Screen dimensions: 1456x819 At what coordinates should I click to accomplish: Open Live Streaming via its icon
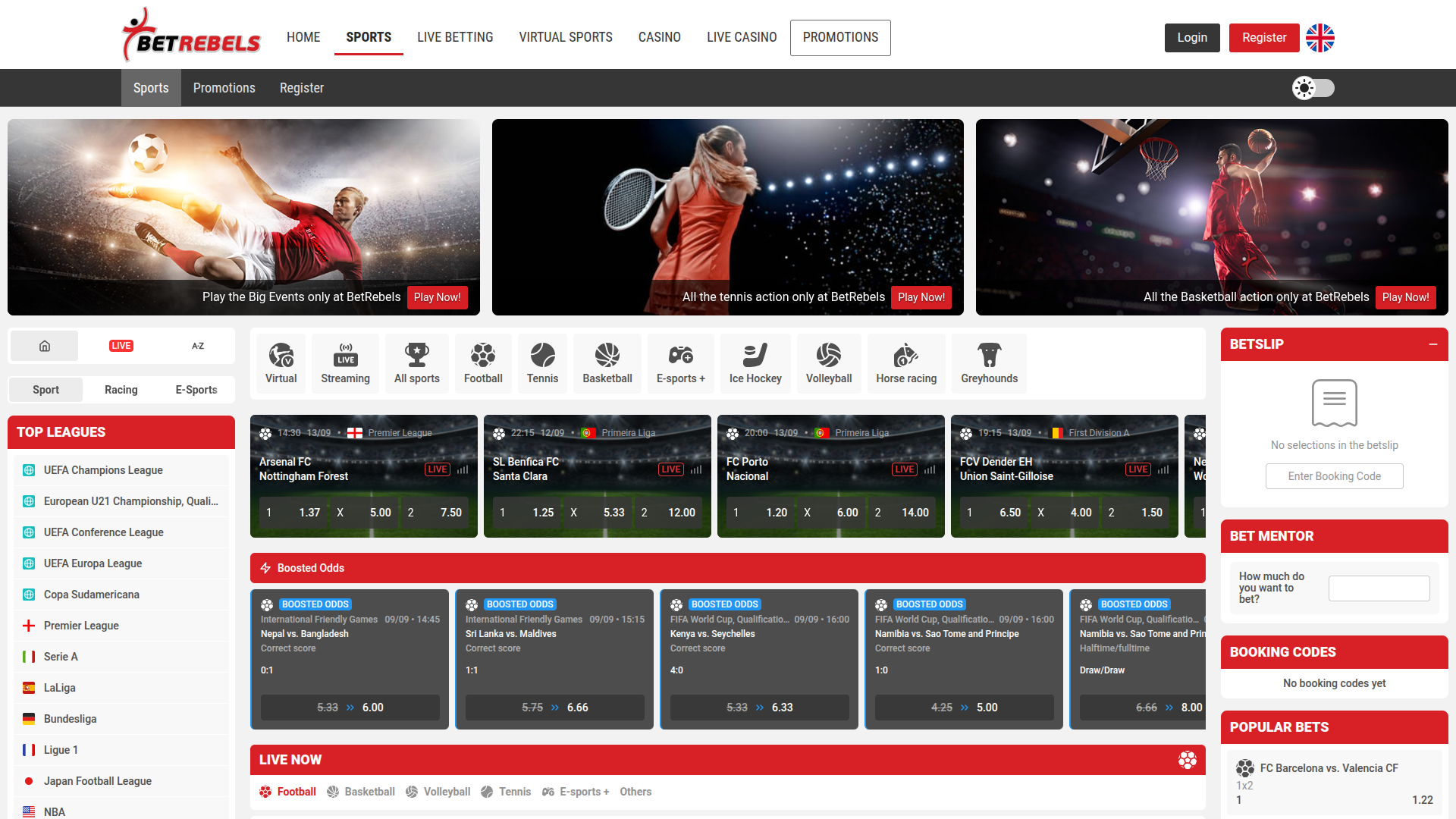[x=344, y=362]
